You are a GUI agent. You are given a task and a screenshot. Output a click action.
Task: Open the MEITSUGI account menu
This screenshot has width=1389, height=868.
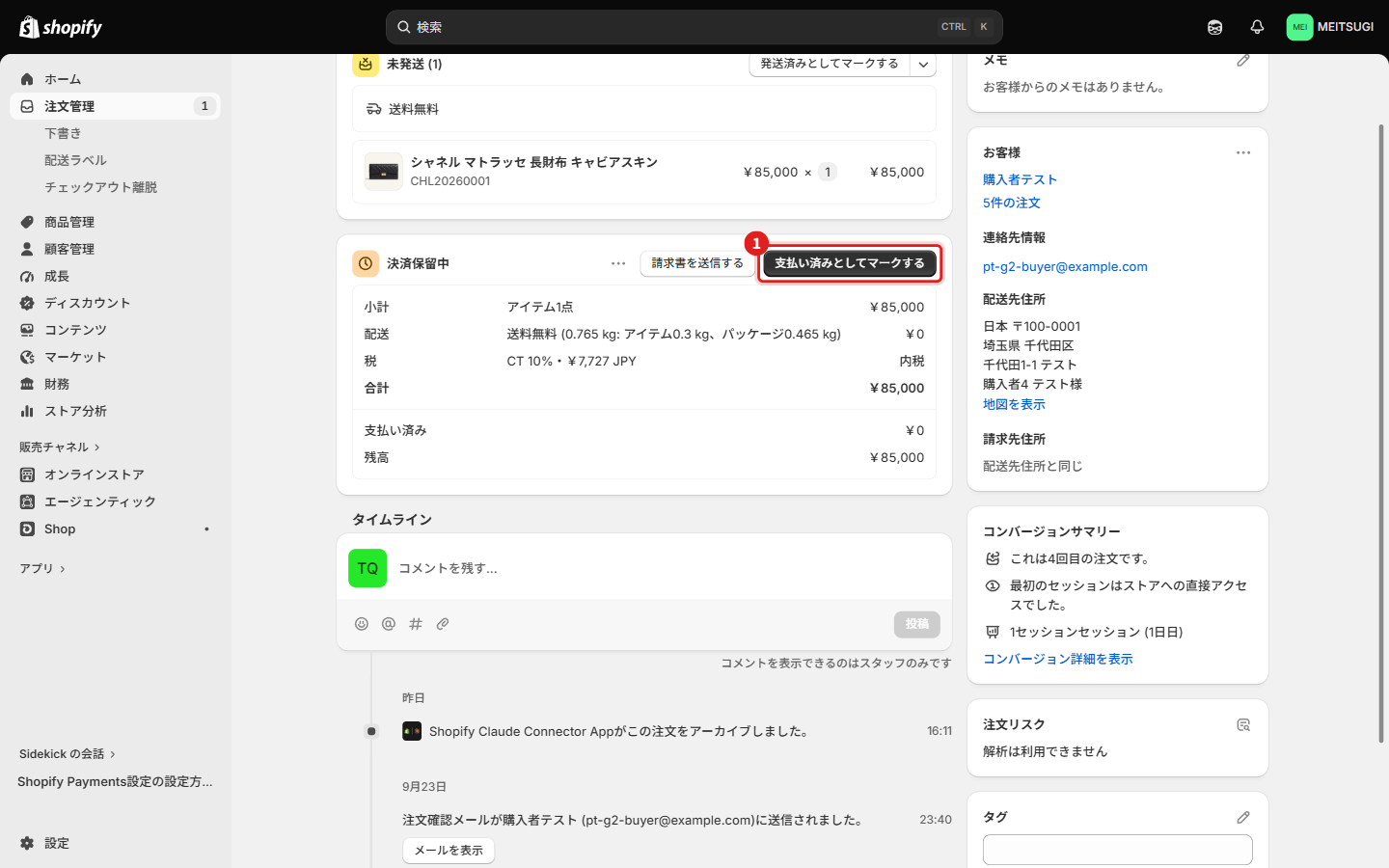[1330, 27]
